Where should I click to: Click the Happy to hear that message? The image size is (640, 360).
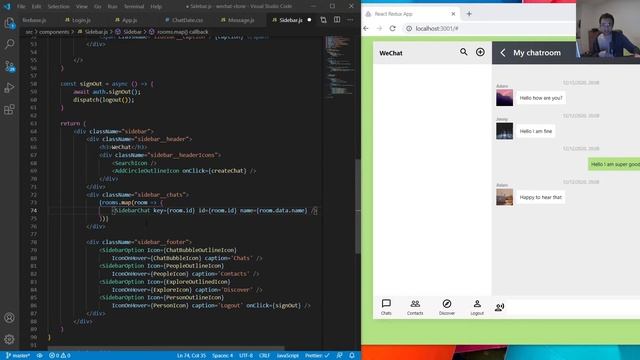point(540,197)
